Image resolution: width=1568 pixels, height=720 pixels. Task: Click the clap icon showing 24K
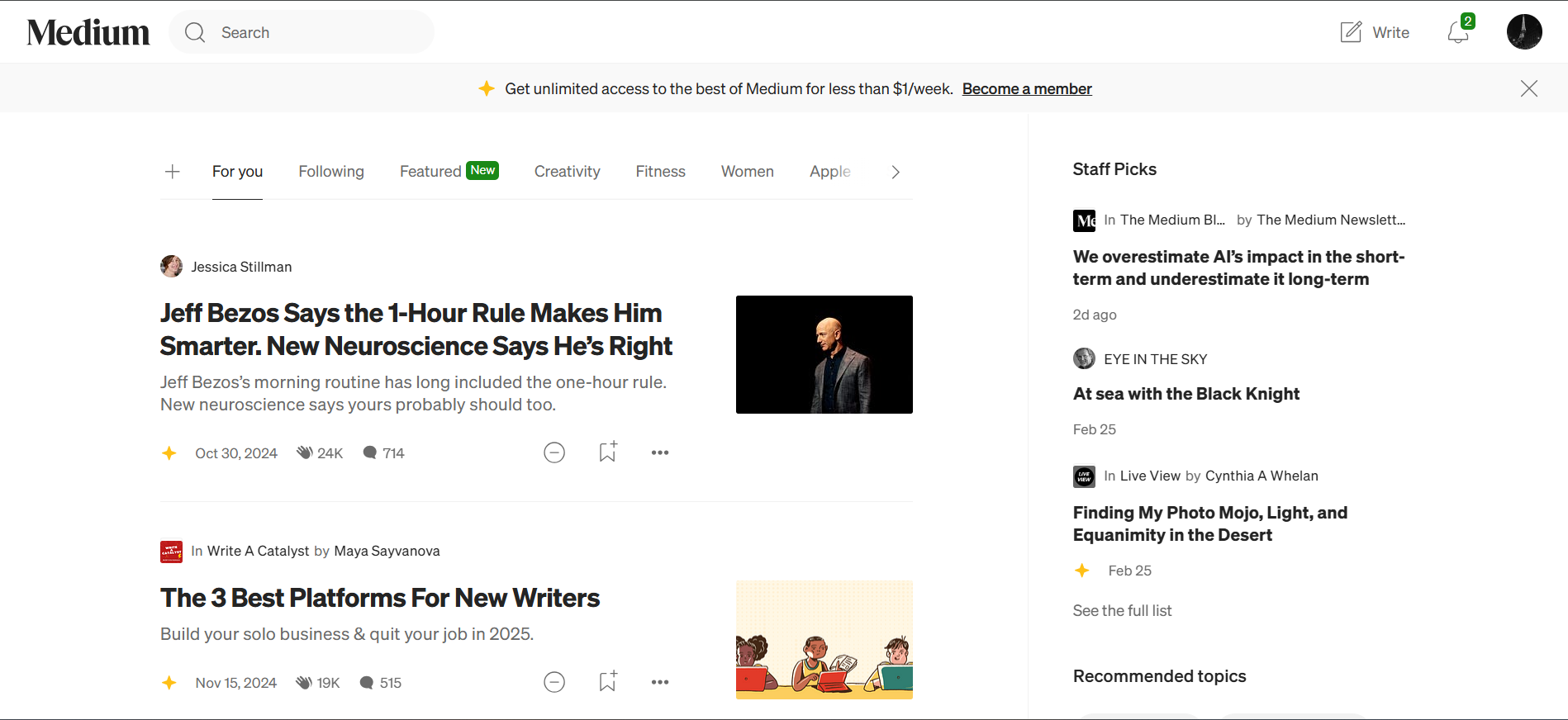coord(304,452)
